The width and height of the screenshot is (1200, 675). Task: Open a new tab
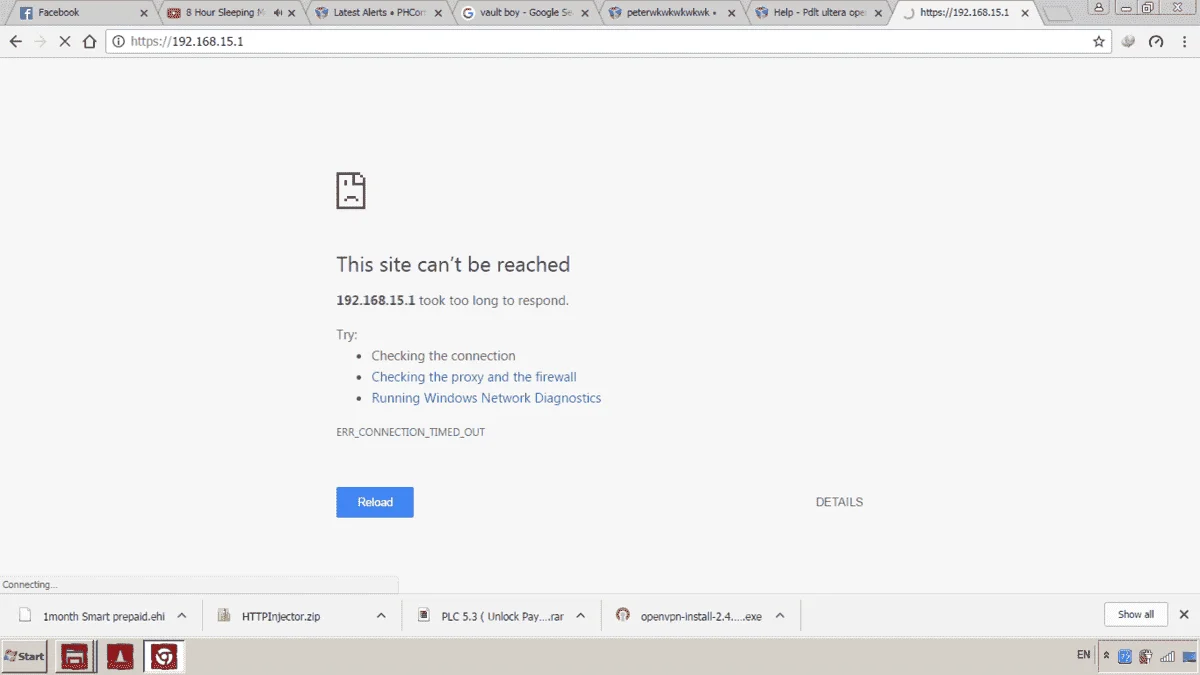[1057, 14]
